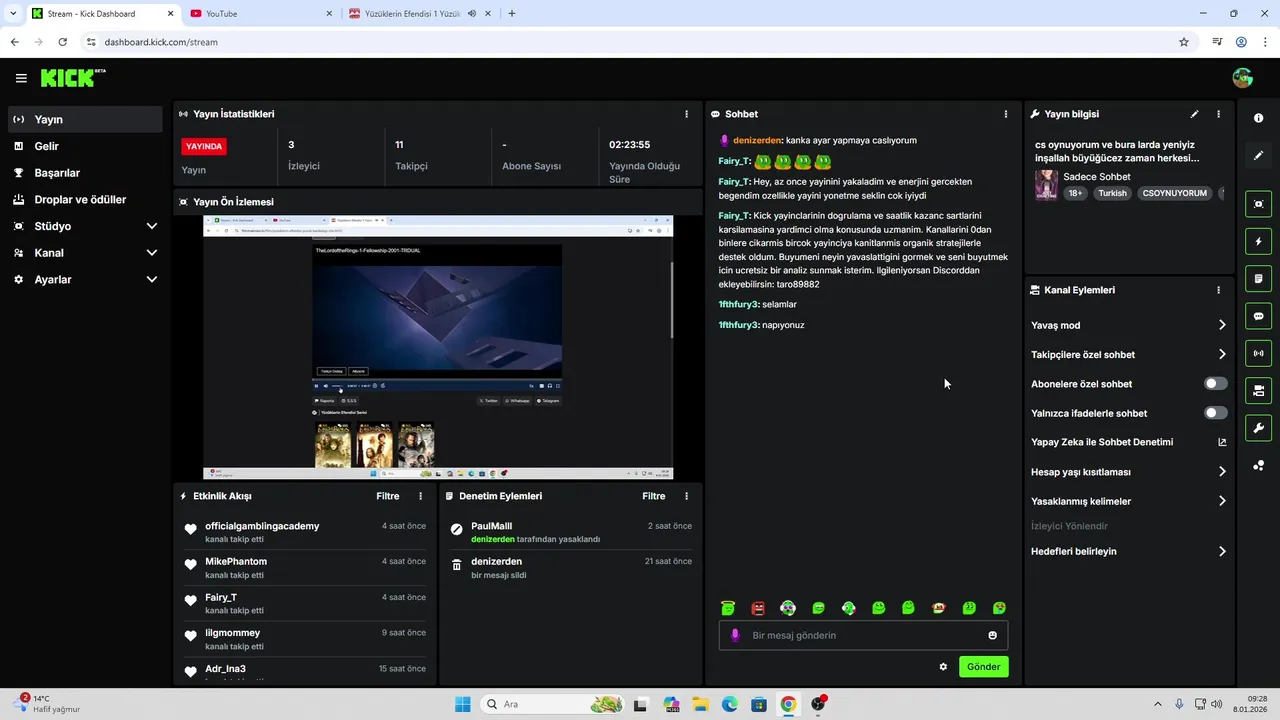The height and width of the screenshot is (720, 1280).
Task: Open Yavaş mod options arrow
Action: coord(1222,325)
